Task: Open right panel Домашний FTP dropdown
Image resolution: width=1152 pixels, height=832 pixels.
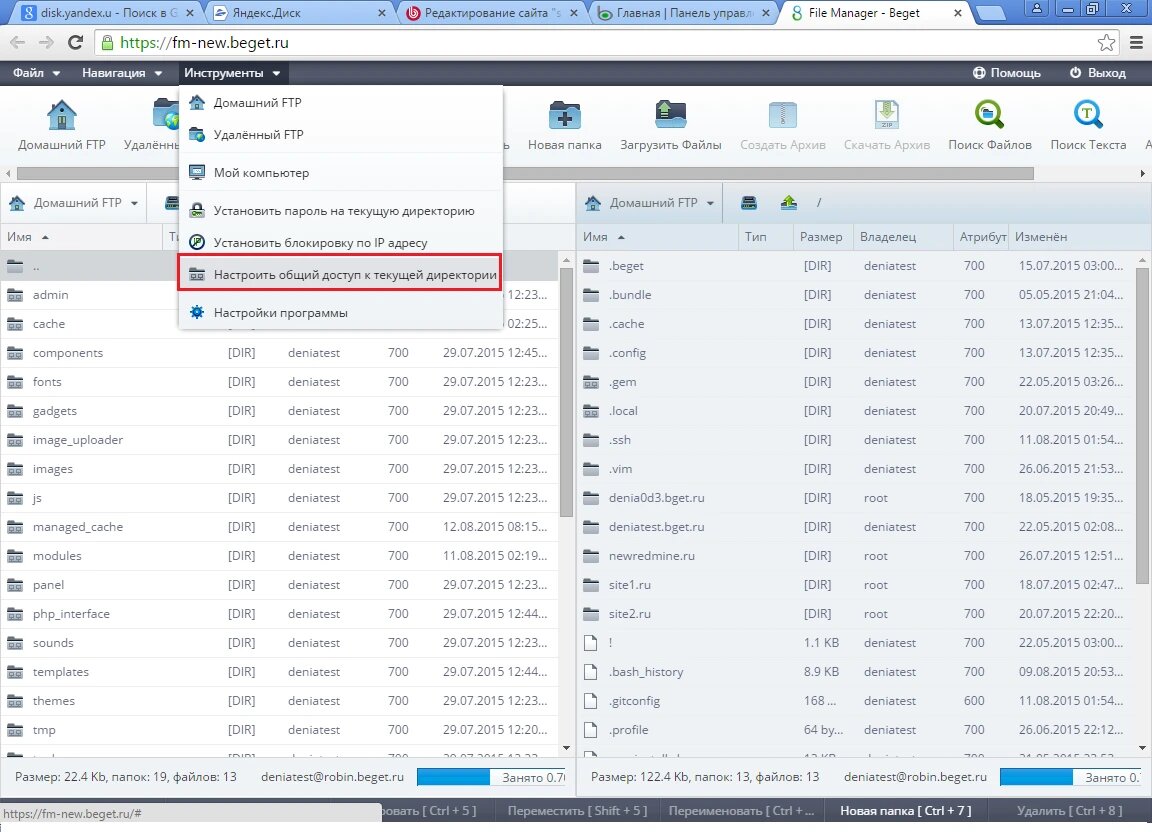Action: click(649, 202)
